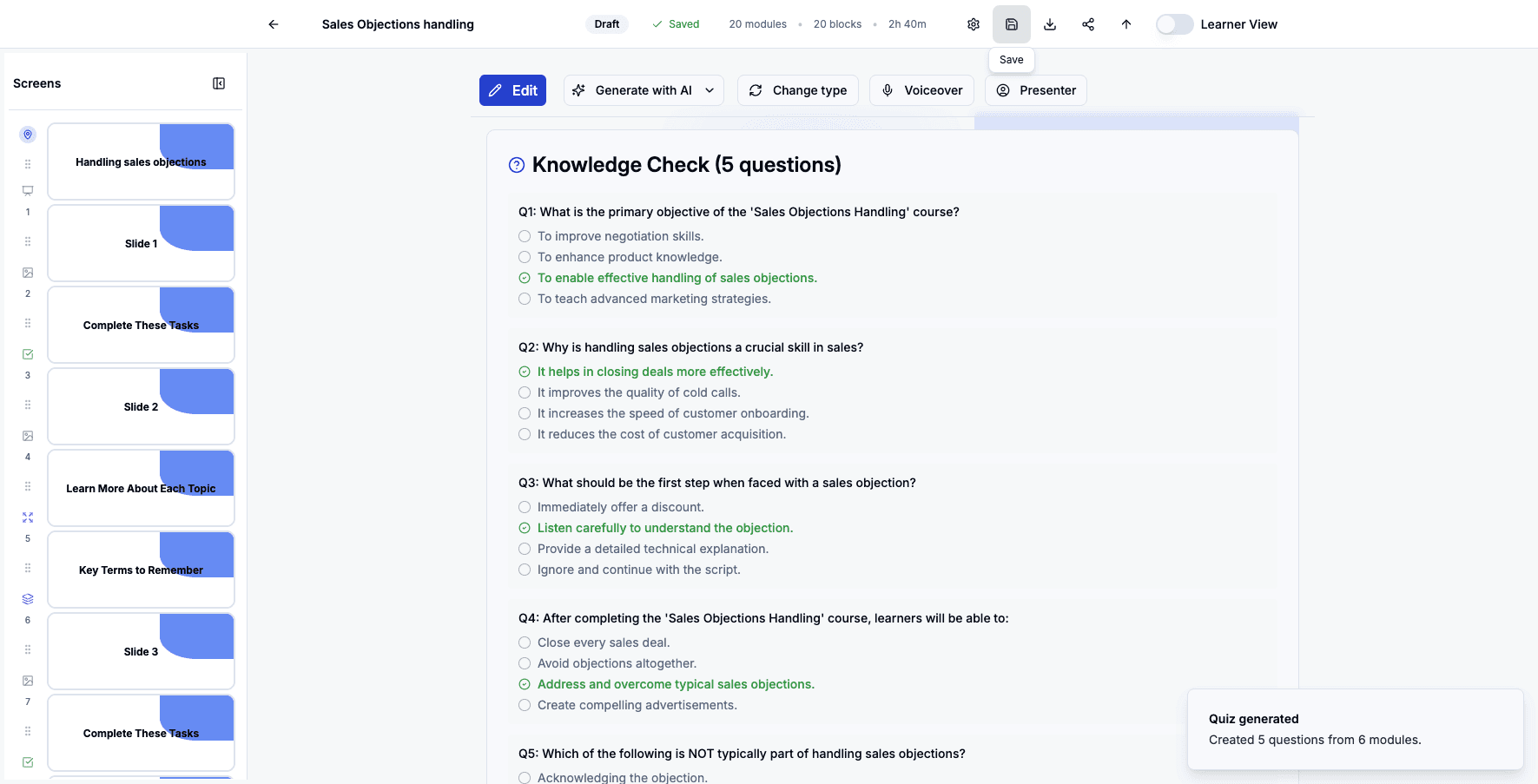
Task: Click the Change type button
Action: point(797,89)
